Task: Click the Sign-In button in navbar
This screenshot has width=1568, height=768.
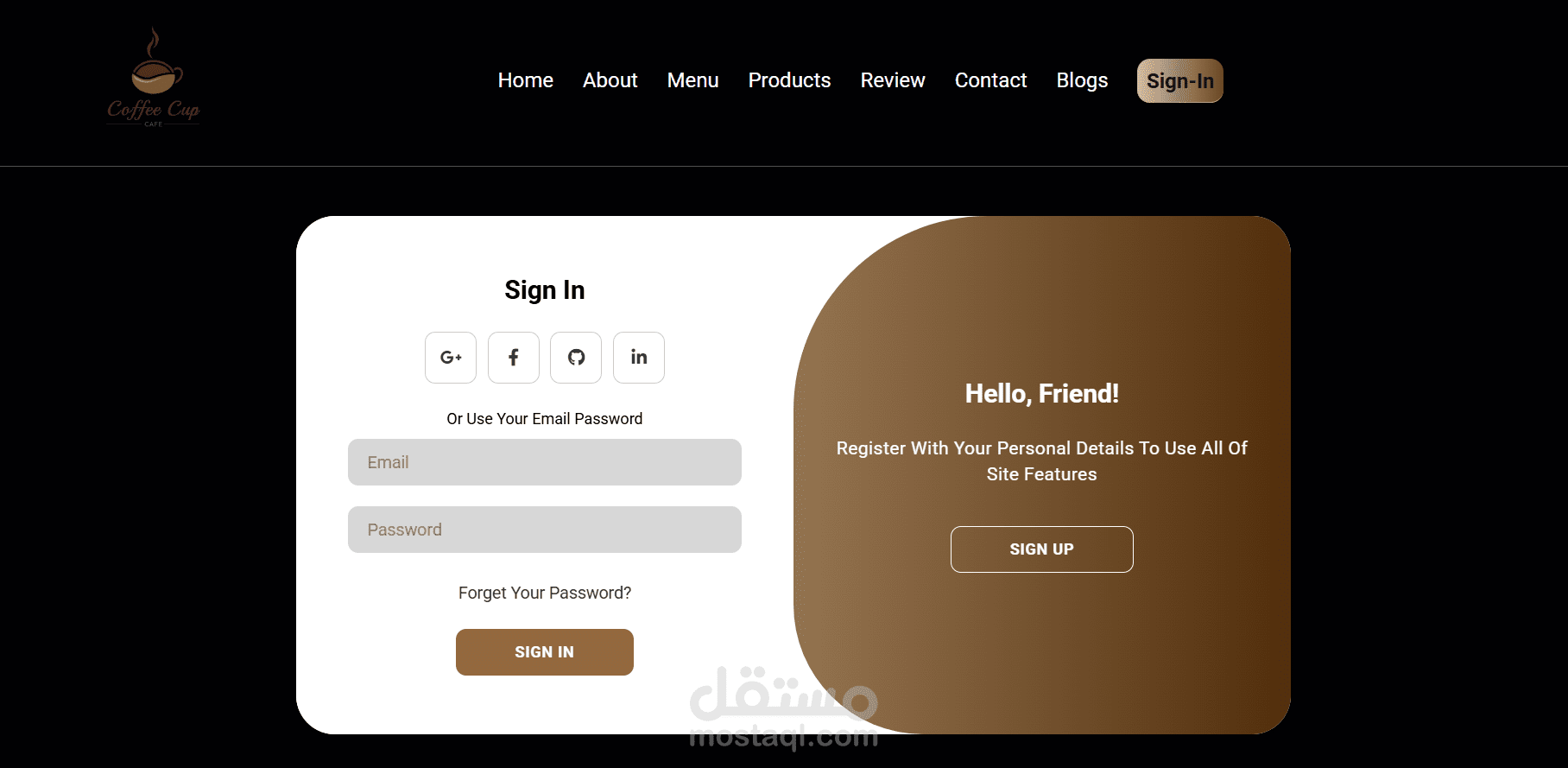Action: 1180,81
